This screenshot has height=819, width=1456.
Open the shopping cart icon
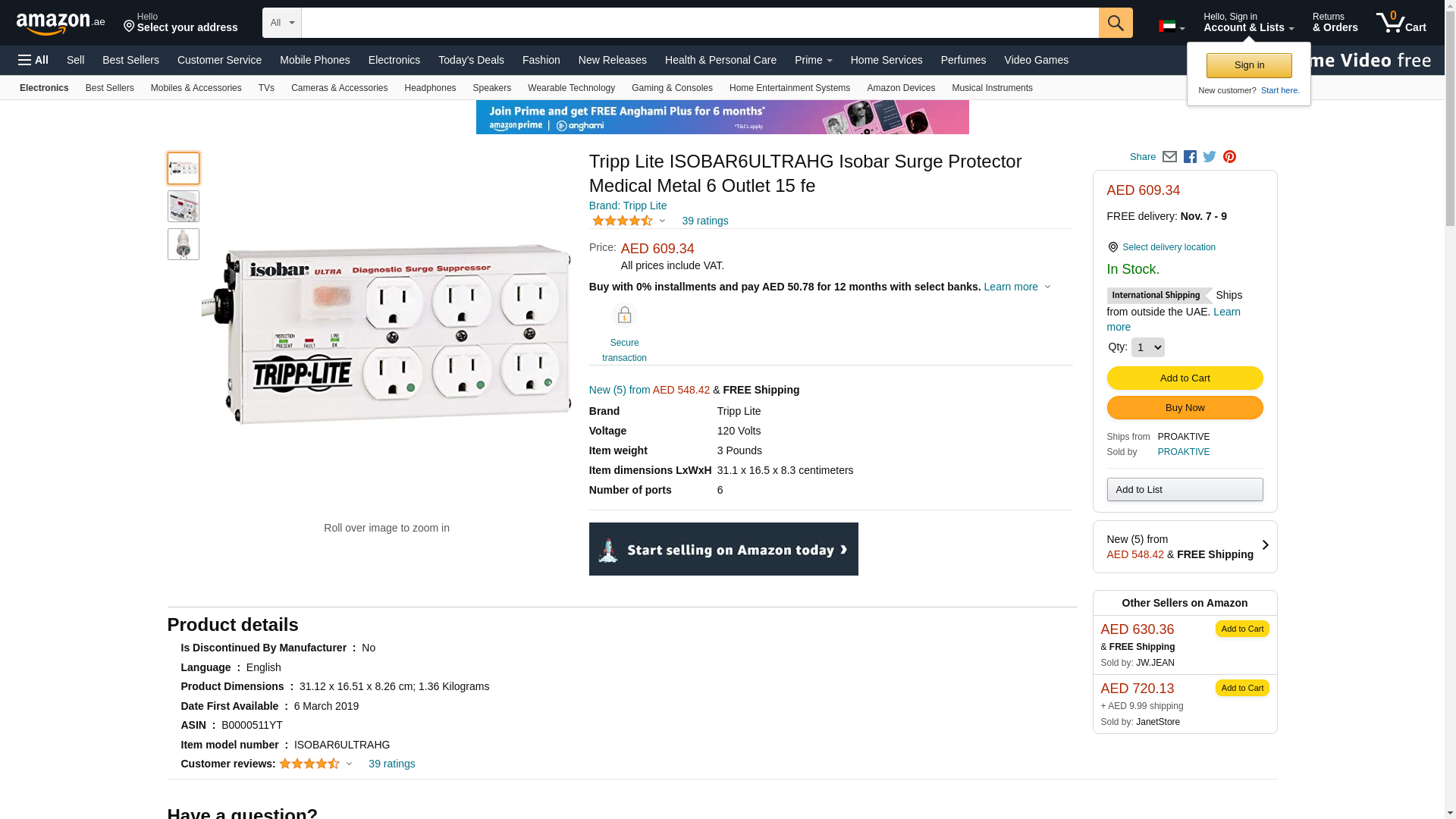click(1400, 23)
